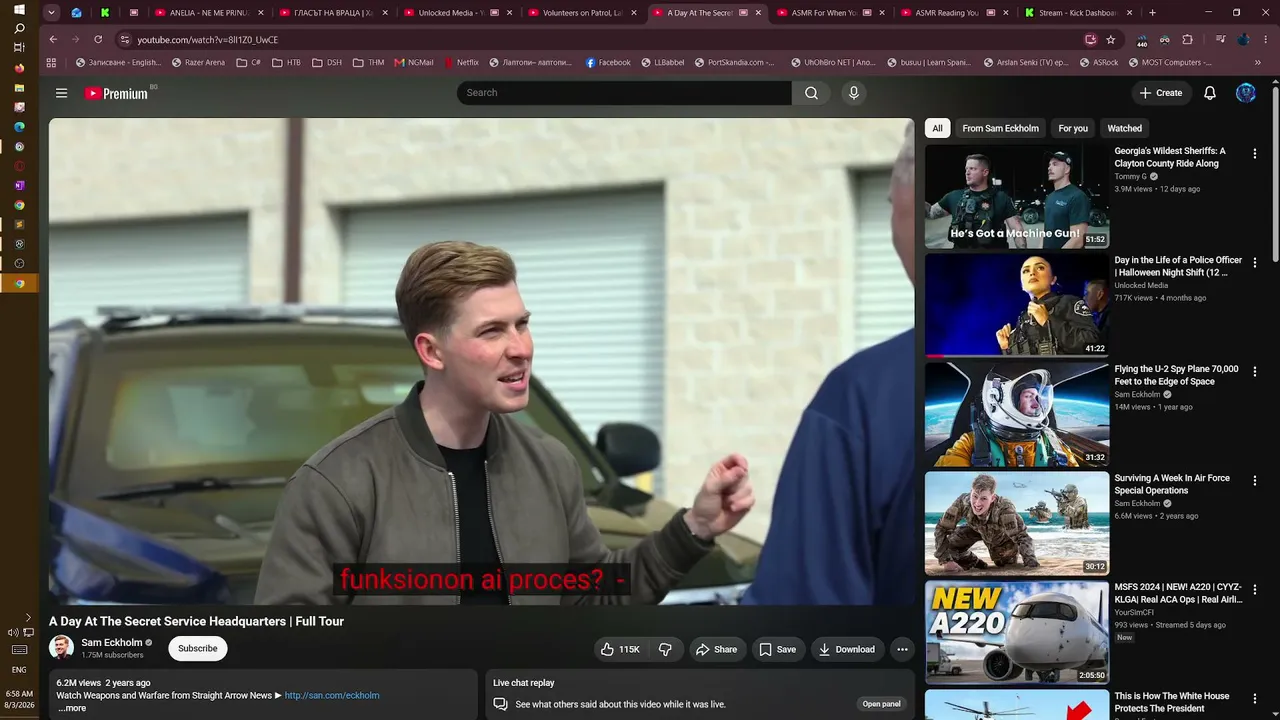The width and height of the screenshot is (1280, 720).
Task: Select the For you filter chip
Action: pyautogui.click(x=1073, y=128)
